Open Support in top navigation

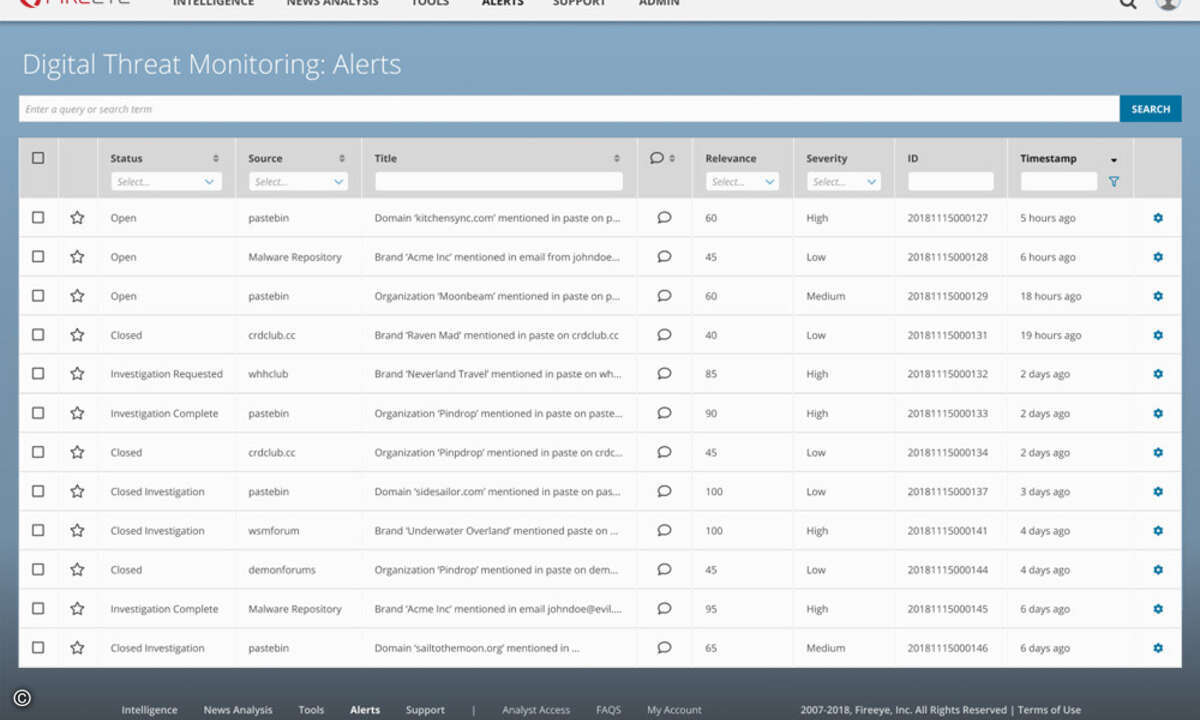coord(579,3)
